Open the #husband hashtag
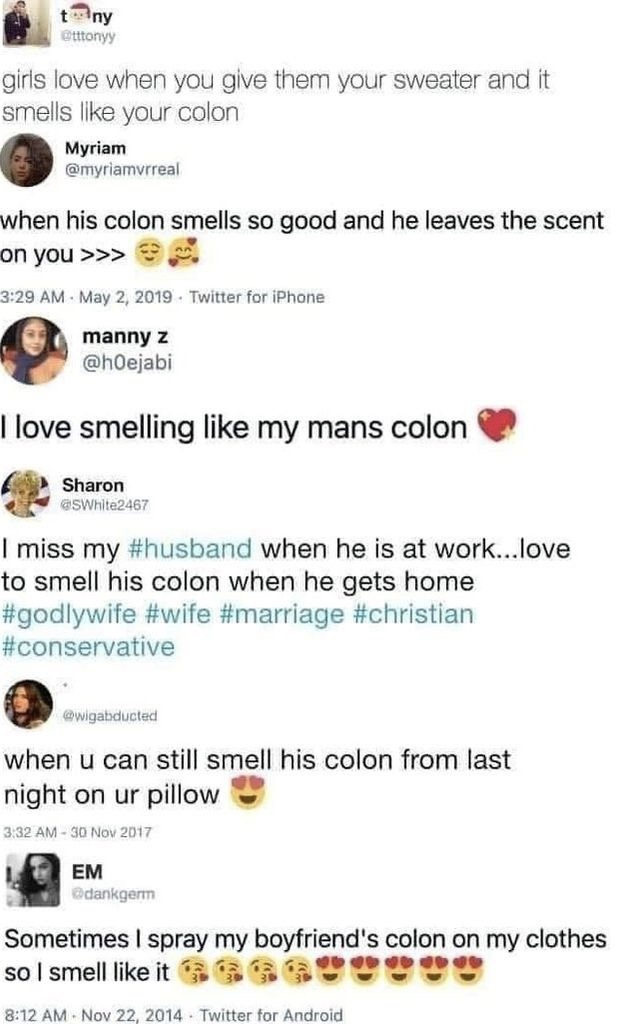 191,549
